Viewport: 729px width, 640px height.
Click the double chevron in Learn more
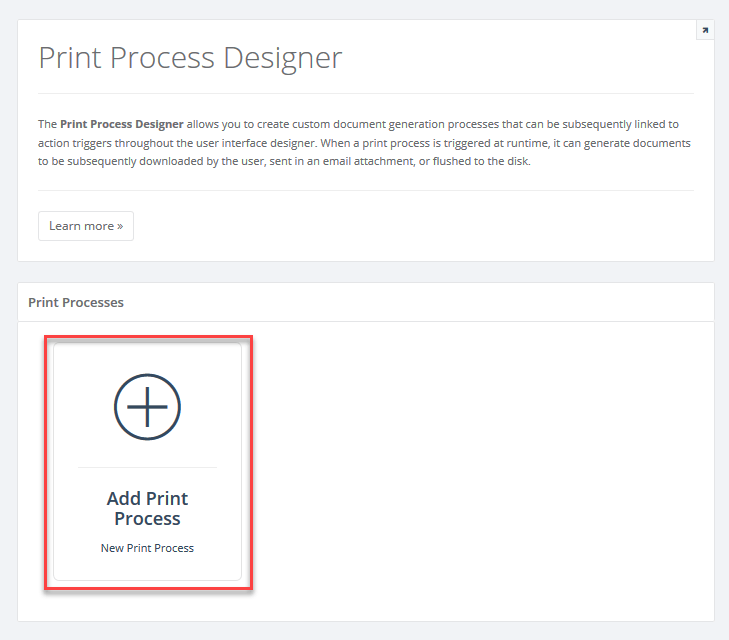(x=120, y=226)
